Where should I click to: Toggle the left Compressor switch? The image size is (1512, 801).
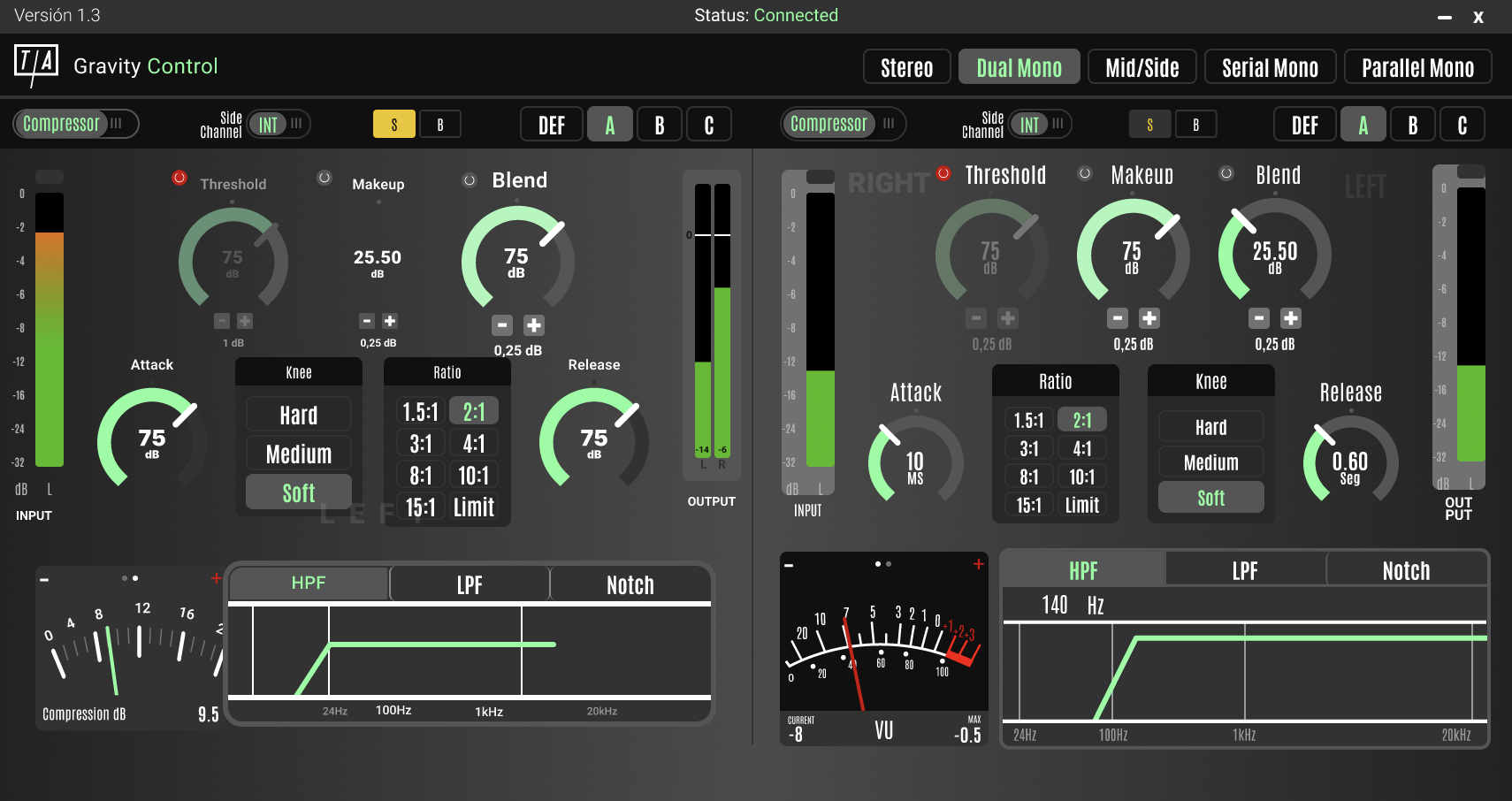(x=76, y=124)
